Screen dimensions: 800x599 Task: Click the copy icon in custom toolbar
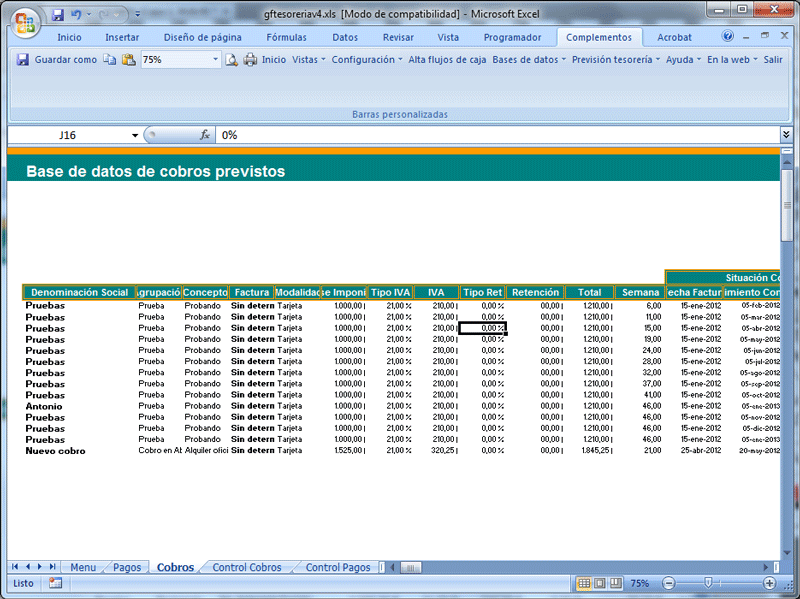[x=110, y=60]
